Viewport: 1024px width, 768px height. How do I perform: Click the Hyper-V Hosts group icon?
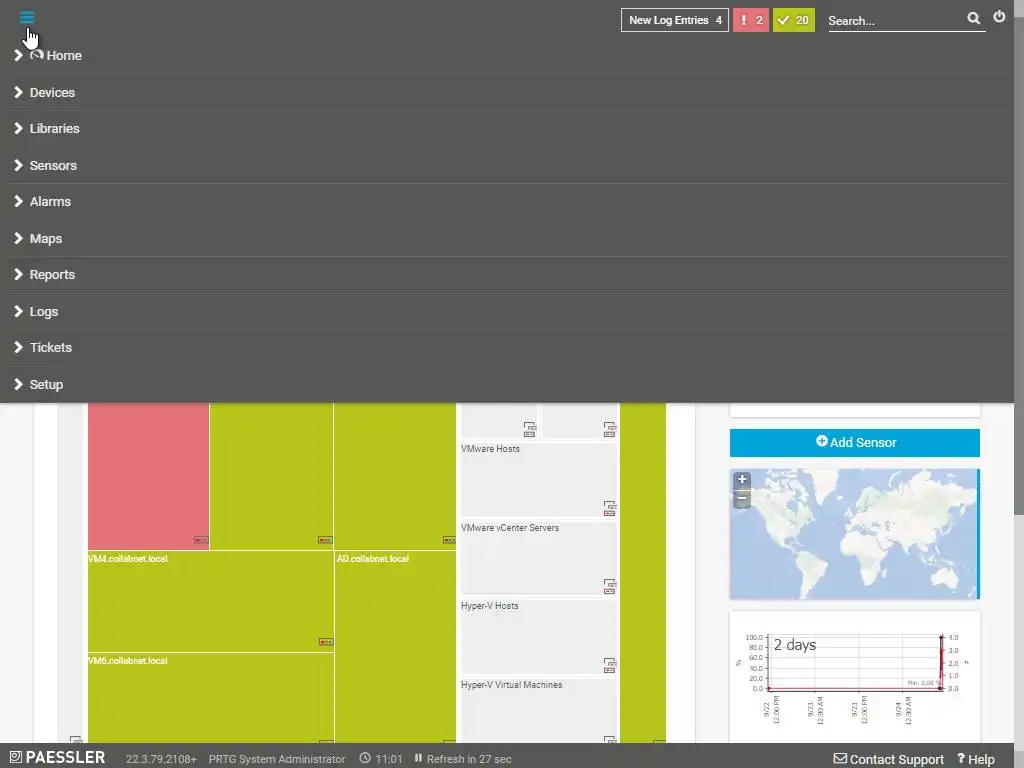pos(609,665)
